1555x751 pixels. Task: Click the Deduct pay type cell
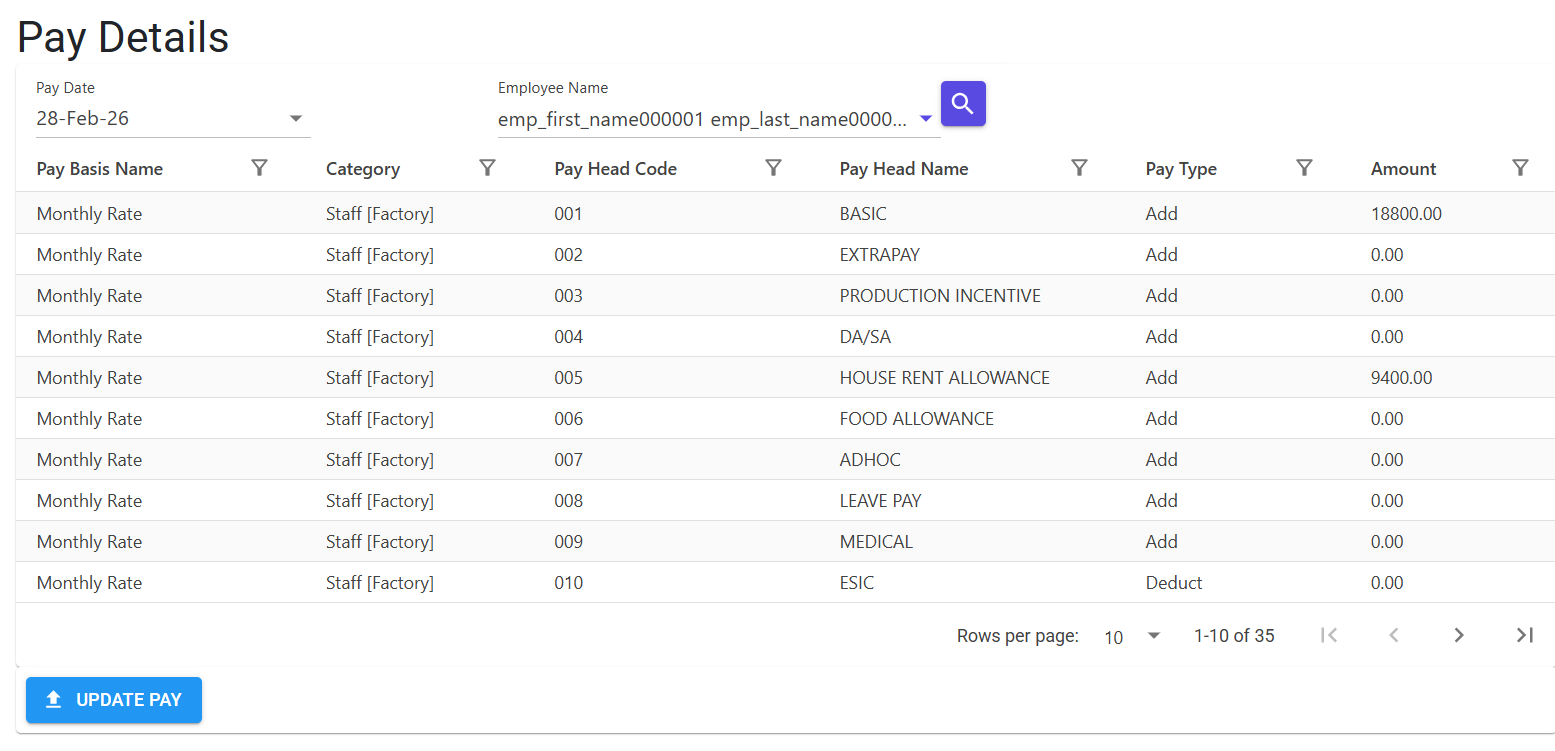coord(1174,583)
